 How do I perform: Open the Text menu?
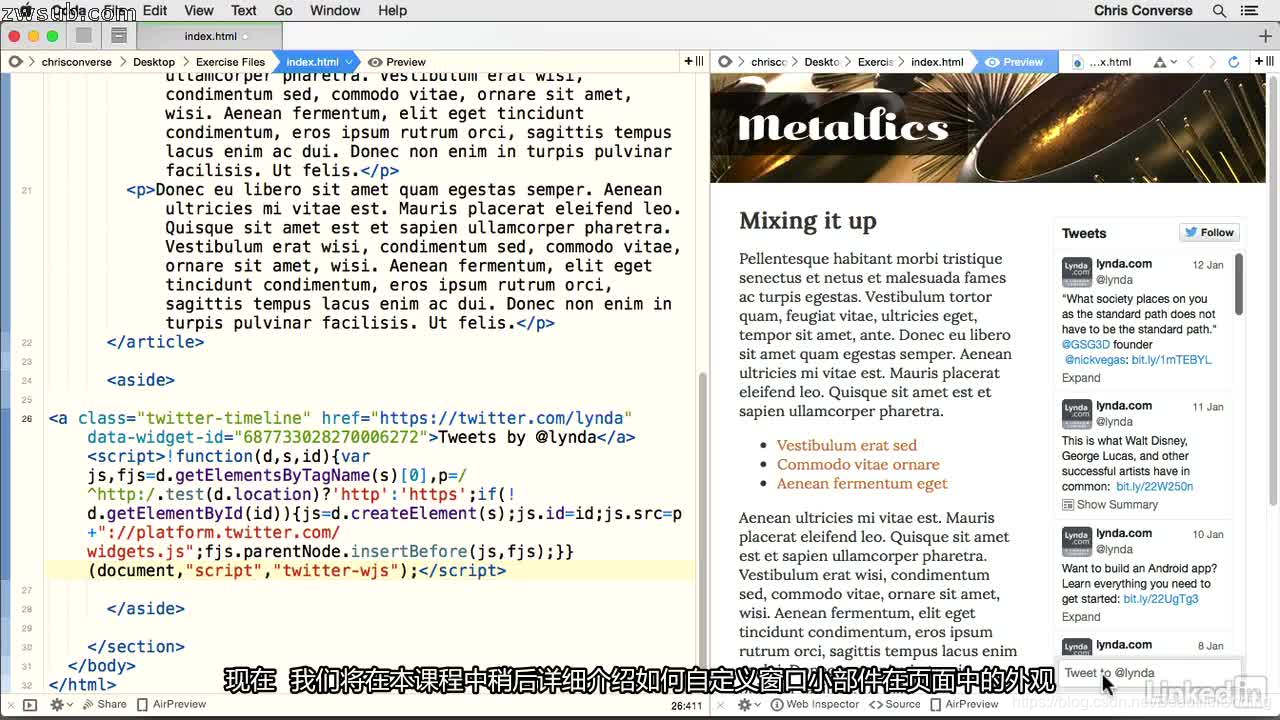[244, 10]
